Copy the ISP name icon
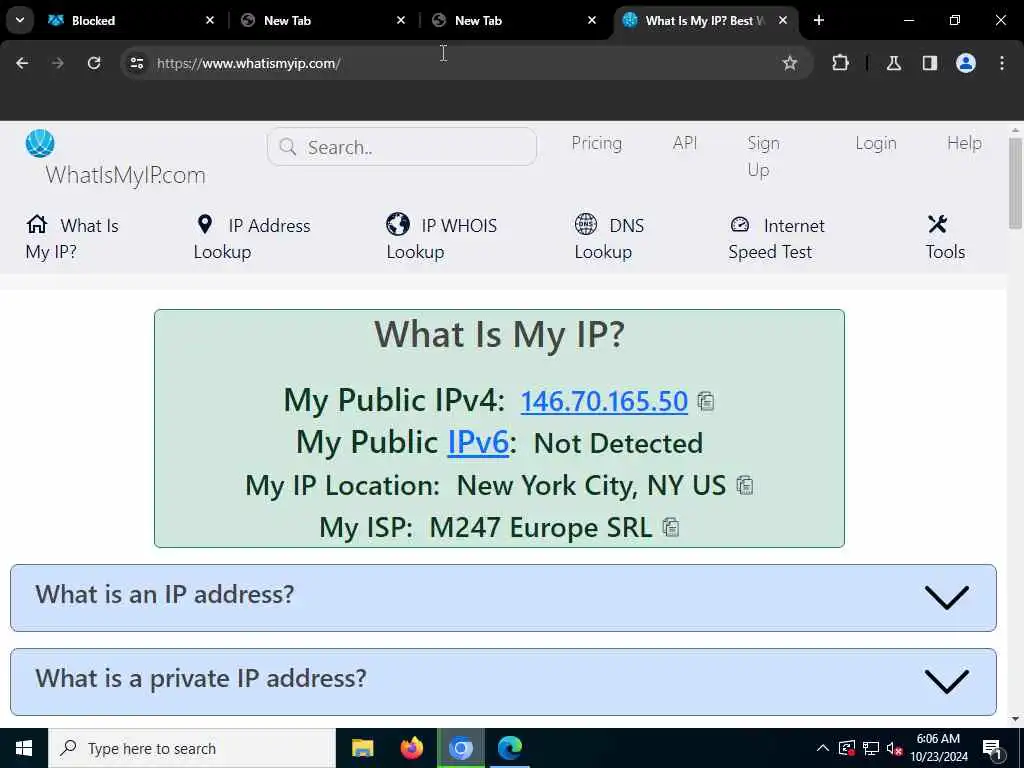 (671, 527)
